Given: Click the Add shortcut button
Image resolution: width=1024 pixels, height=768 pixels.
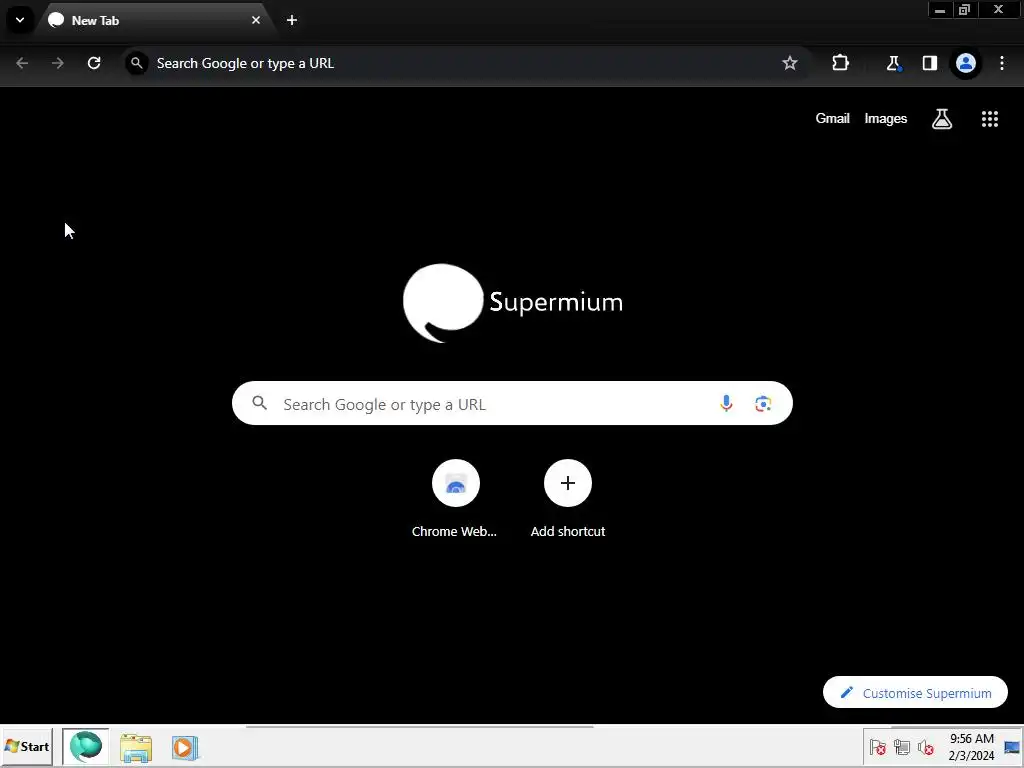Looking at the screenshot, I should 568,500.
